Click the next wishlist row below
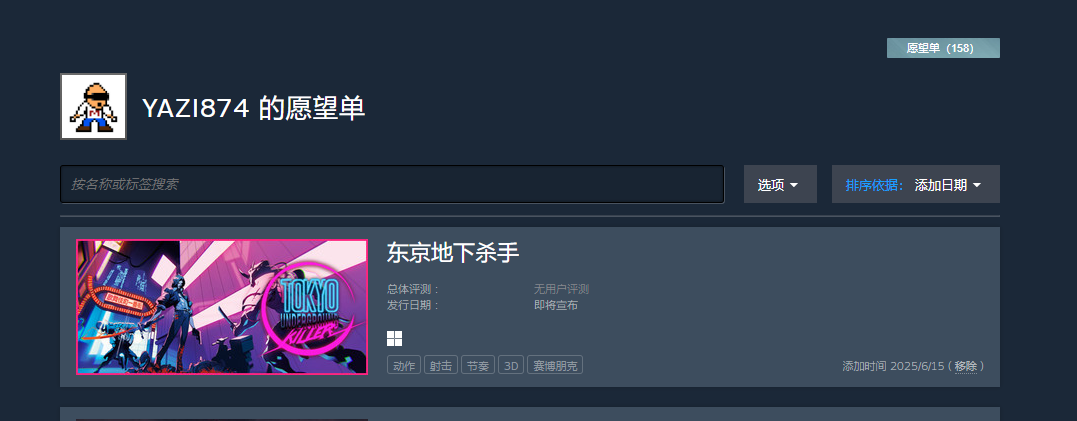1077x421 pixels. (x=530, y=414)
